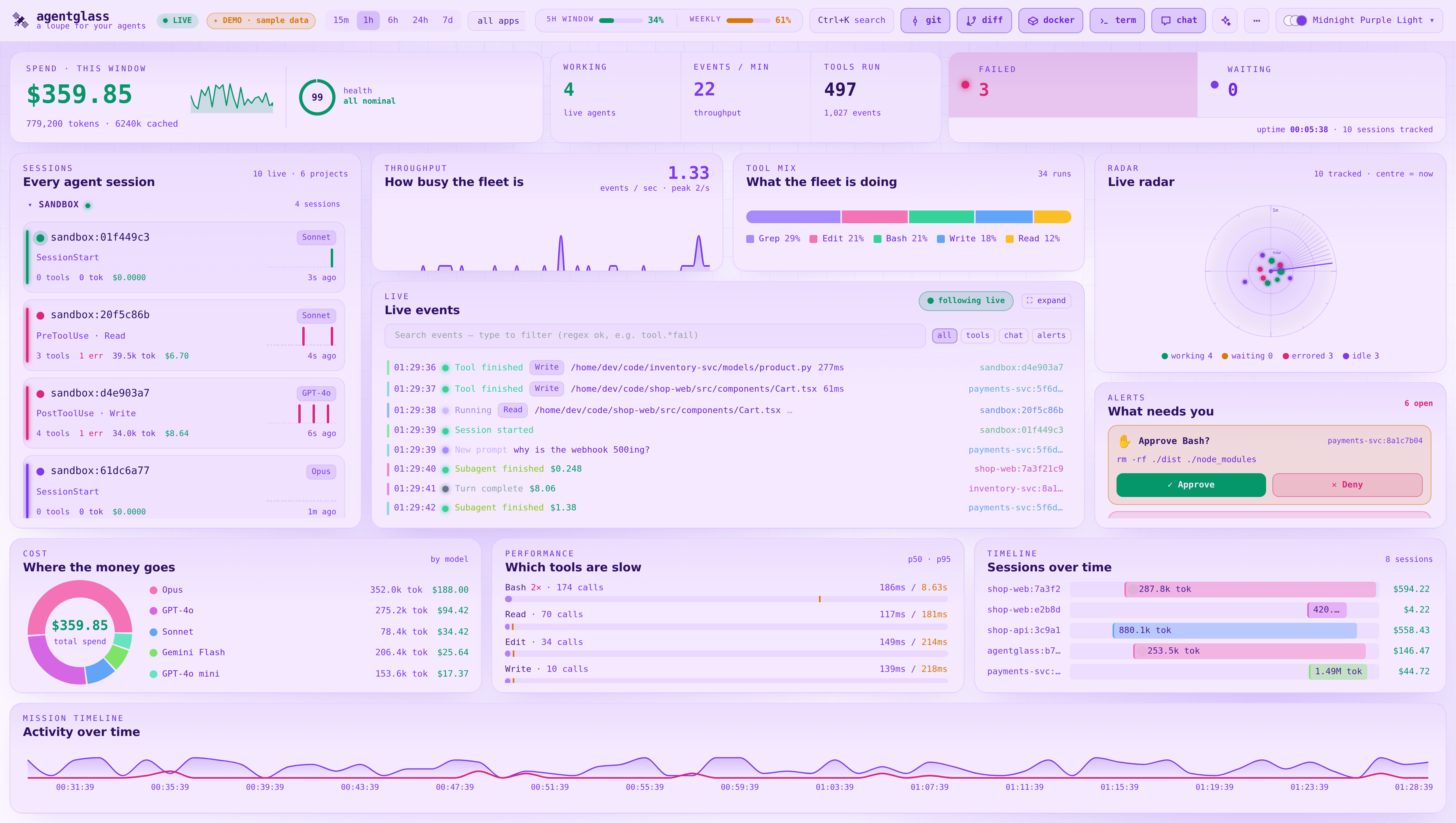Expand the Live events panel

[1046, 301]
